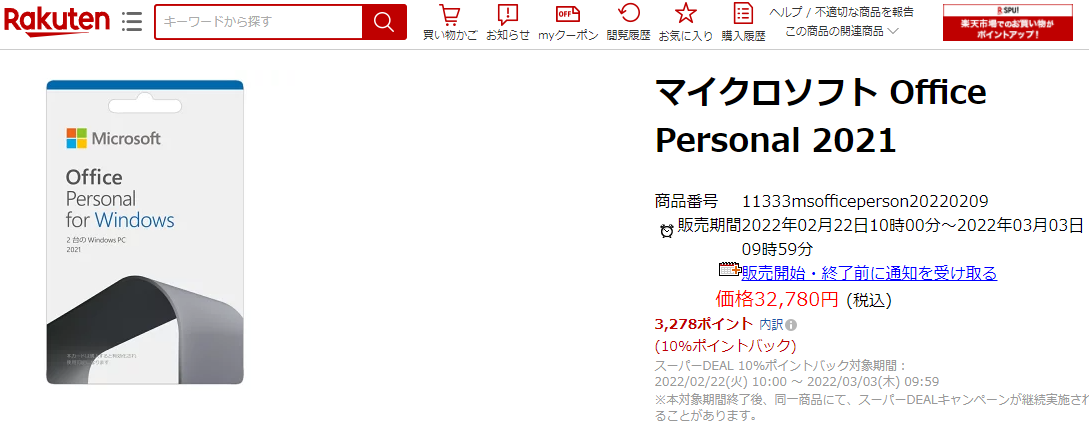
Task: Click the (10%ポイントバック) text
Action: tap(725, 345)
